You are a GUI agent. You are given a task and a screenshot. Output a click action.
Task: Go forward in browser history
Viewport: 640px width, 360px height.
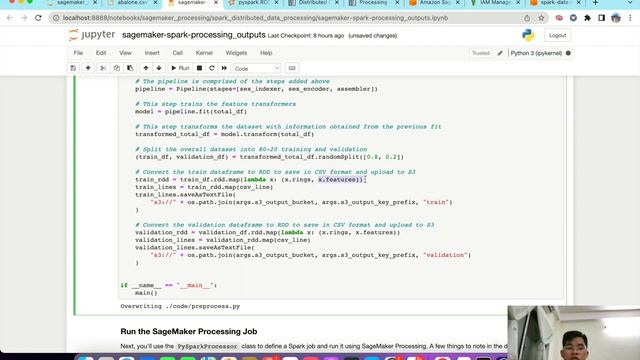coord(24,18)
